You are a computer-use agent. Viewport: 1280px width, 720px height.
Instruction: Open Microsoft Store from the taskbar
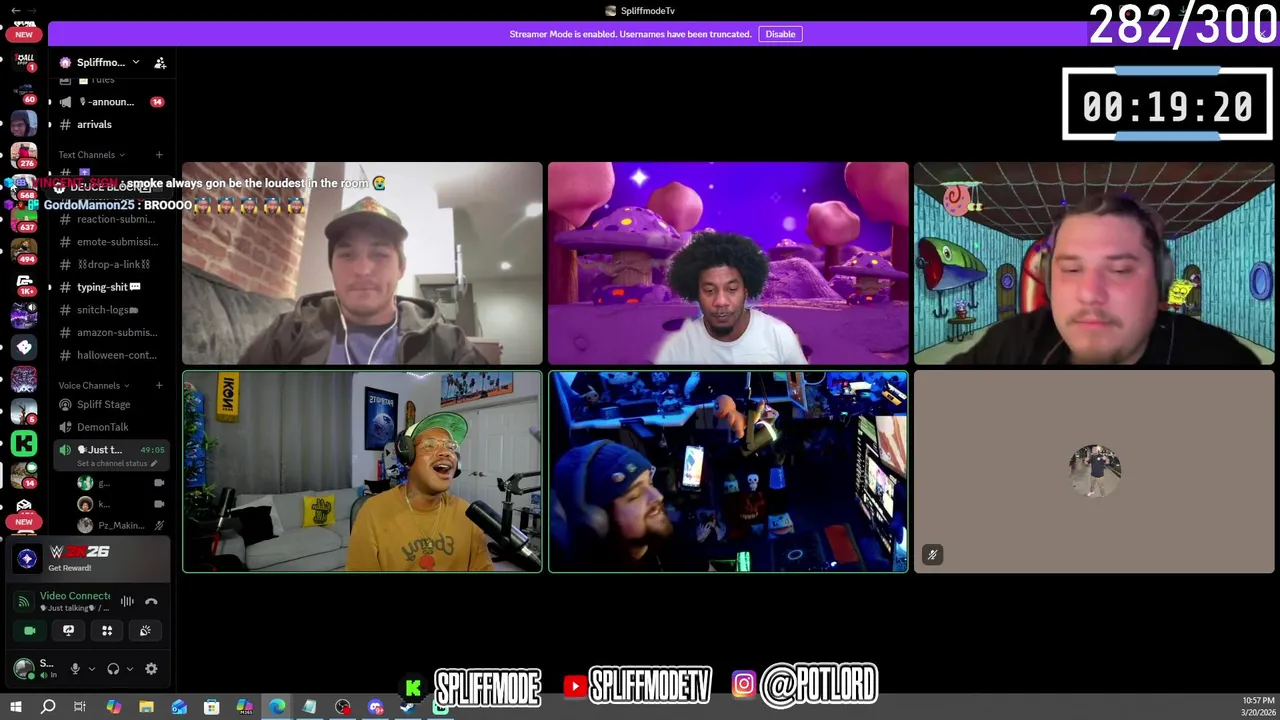click(212, 707)
